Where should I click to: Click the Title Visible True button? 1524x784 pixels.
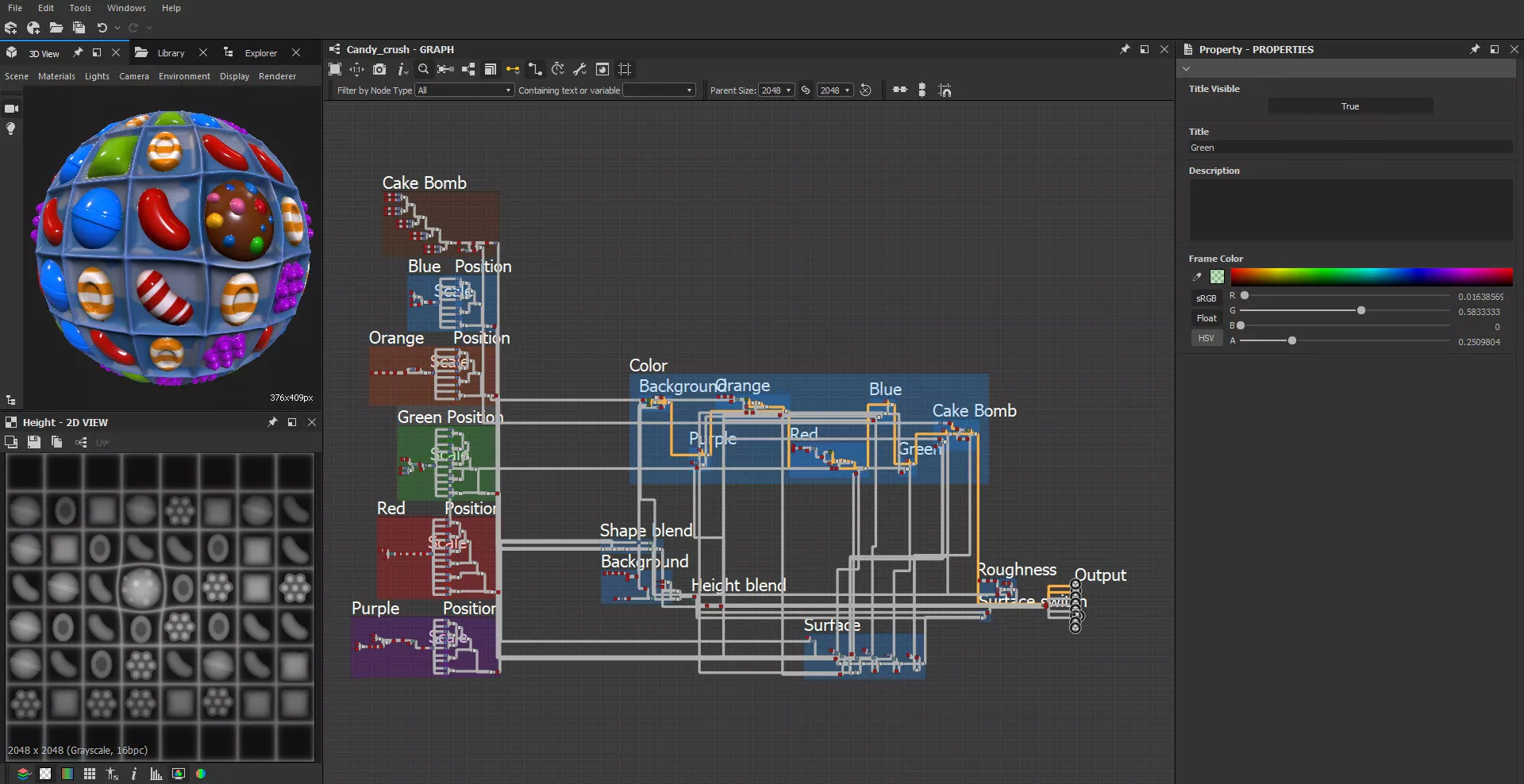tap(1349, 106)
